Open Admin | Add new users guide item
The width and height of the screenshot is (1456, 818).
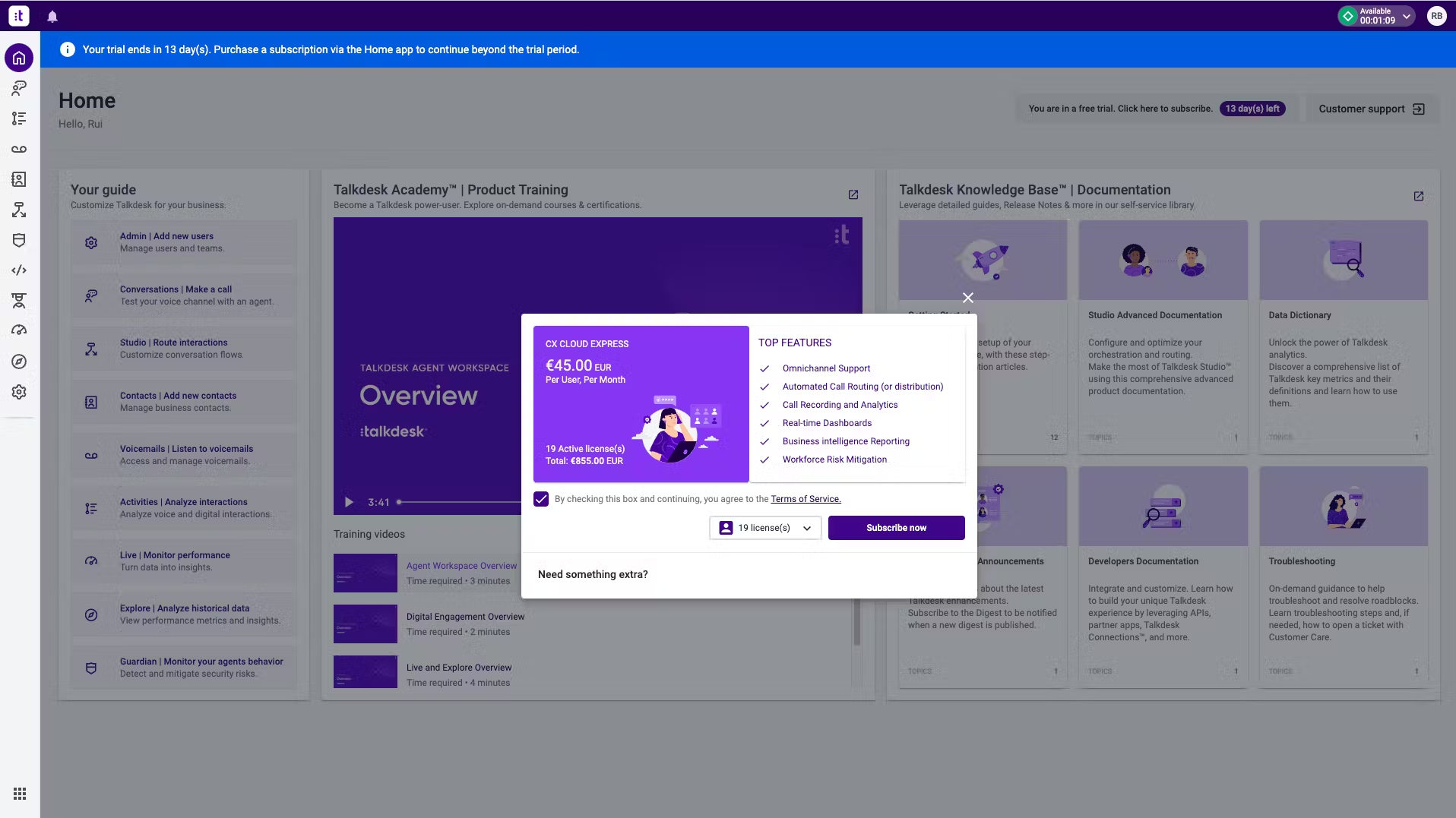tap(183, 242)
